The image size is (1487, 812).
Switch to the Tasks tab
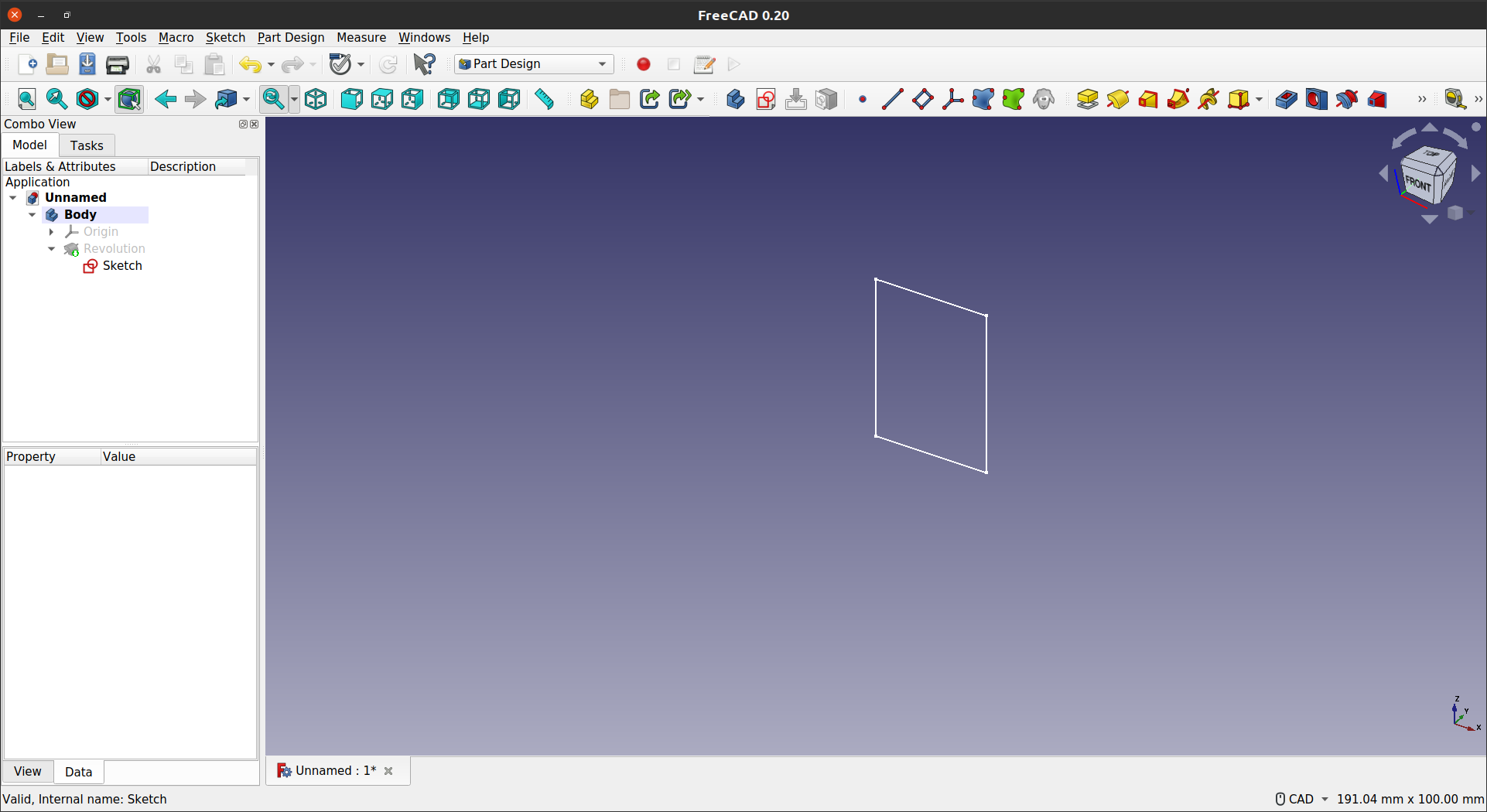pos(87,145)
